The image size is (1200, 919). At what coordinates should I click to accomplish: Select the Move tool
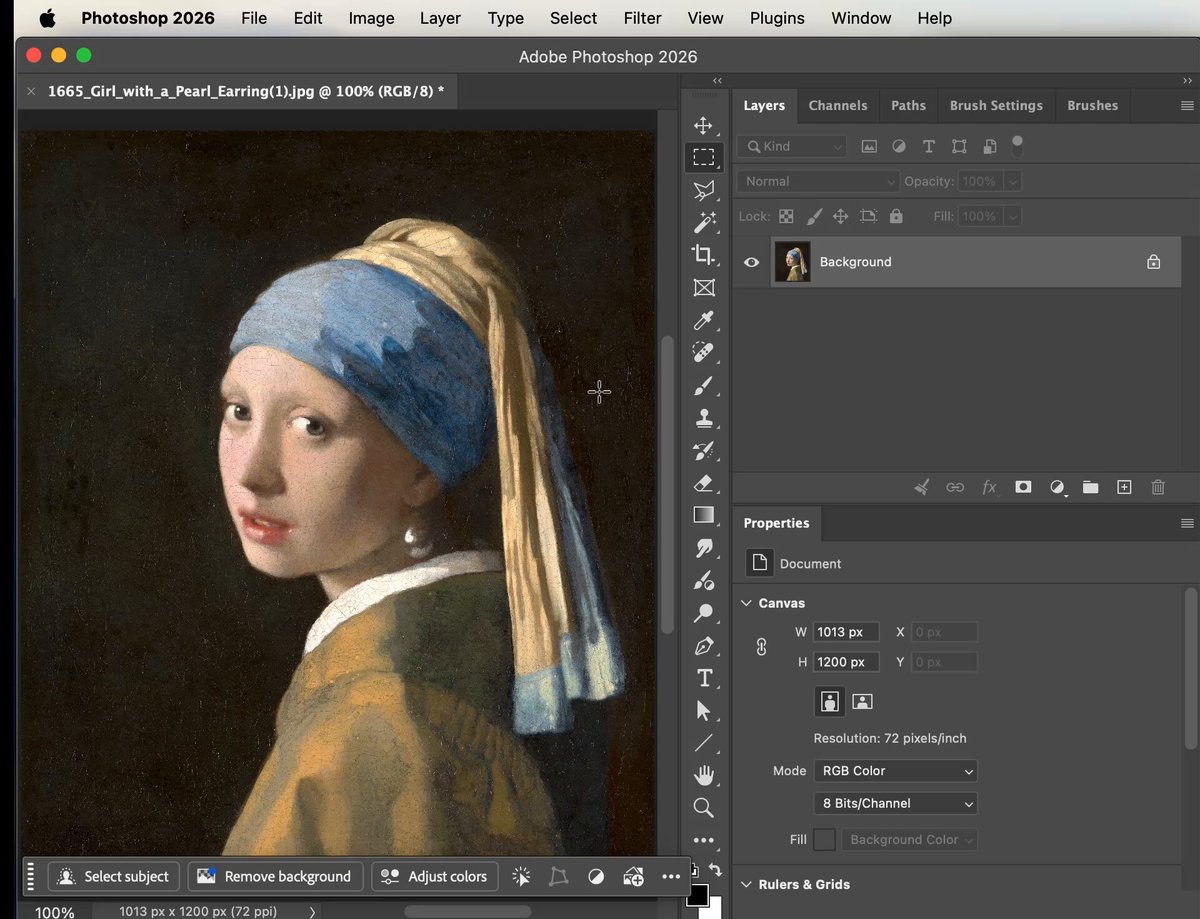tap(704, 125)
